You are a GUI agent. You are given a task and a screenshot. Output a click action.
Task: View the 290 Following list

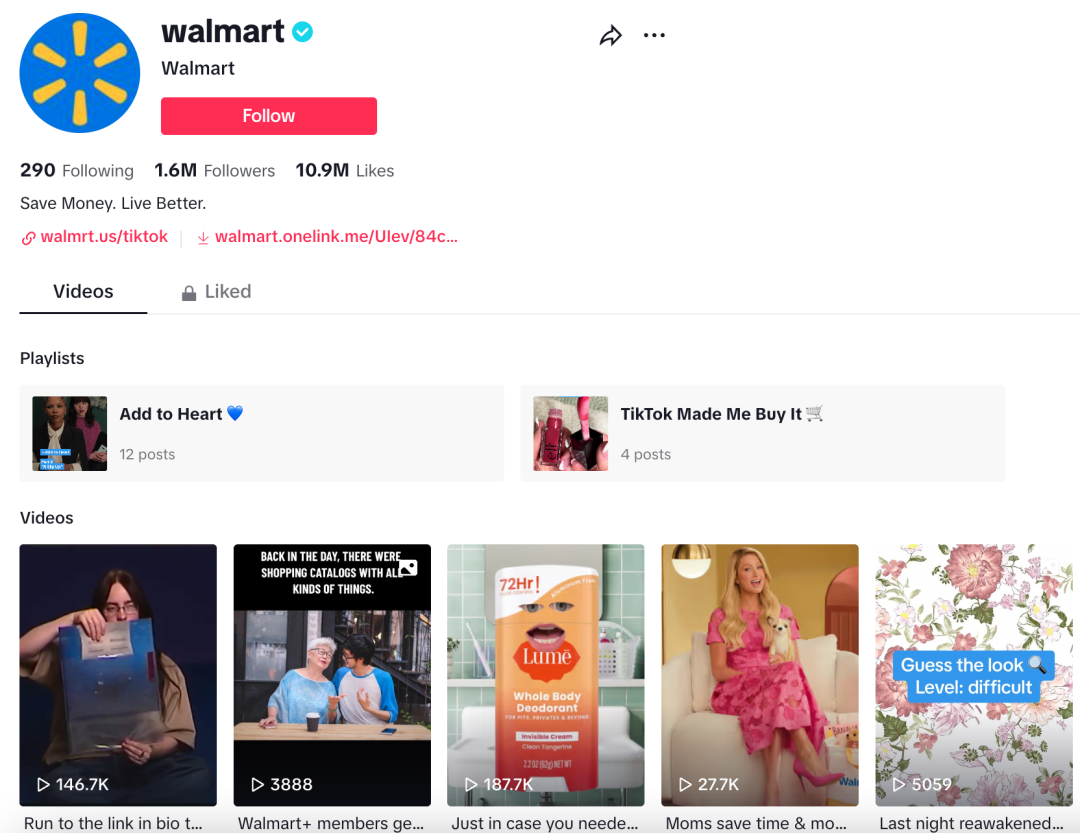(x=76, y=170)
